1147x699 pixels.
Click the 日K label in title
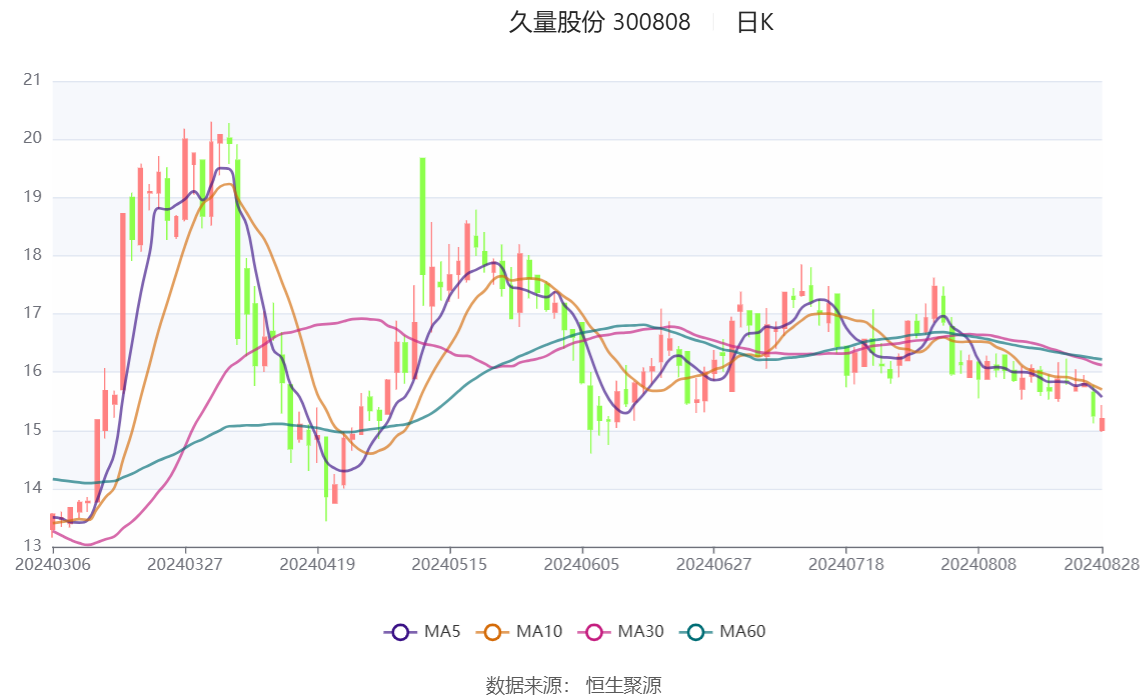pos(755,23)
